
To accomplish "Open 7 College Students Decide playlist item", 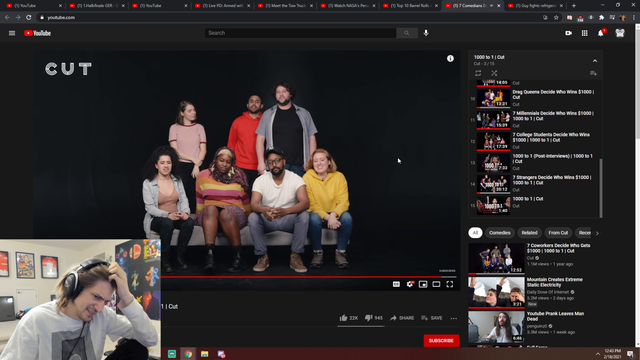I will tap(535, 141).
